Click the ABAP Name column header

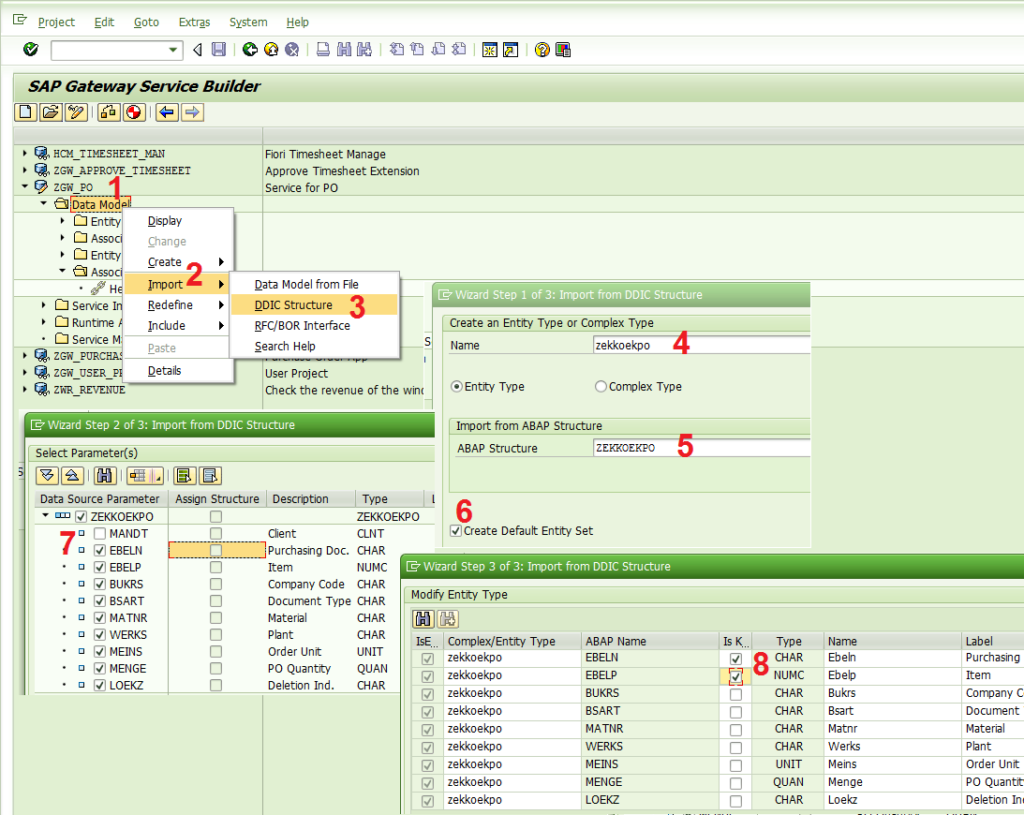click(649, 641)
